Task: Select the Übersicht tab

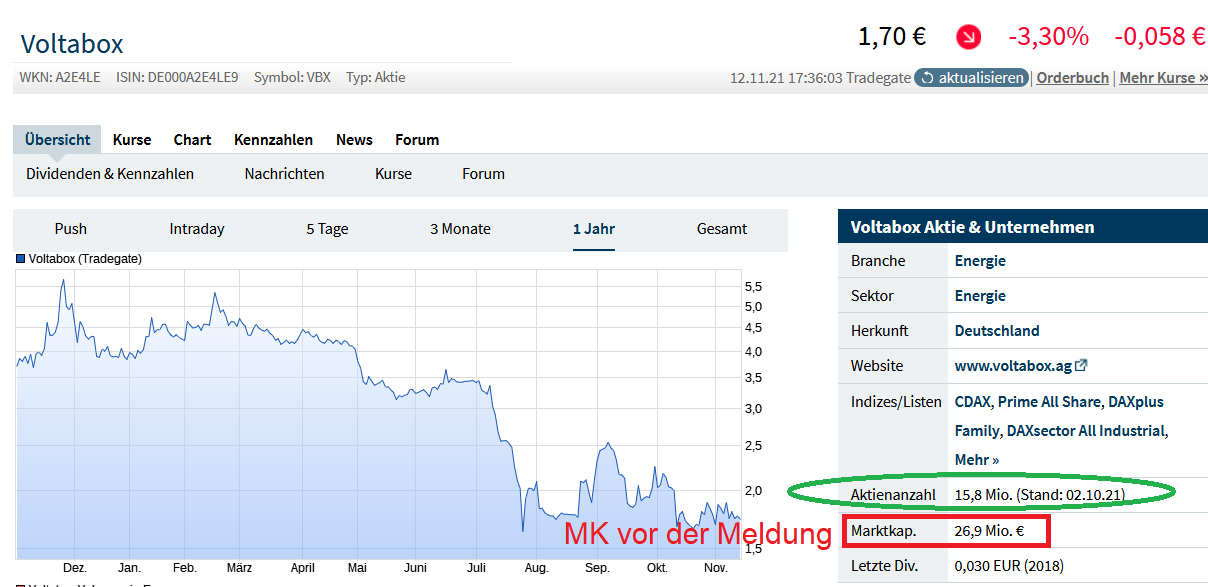Action: (58, 140)
